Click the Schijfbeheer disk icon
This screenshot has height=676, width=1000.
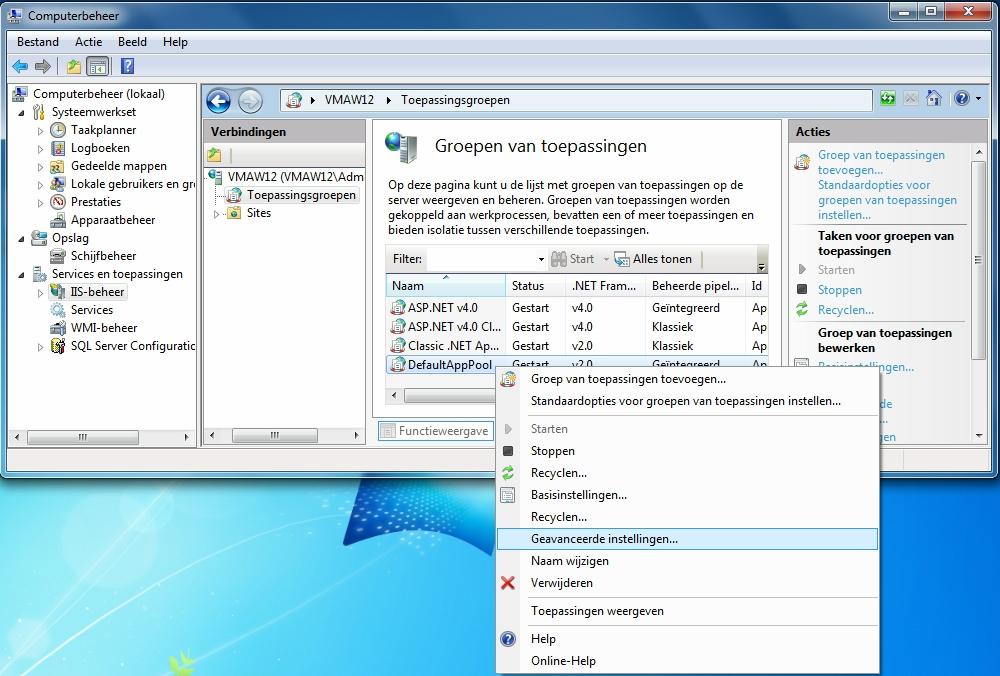[x=58, y=256]
